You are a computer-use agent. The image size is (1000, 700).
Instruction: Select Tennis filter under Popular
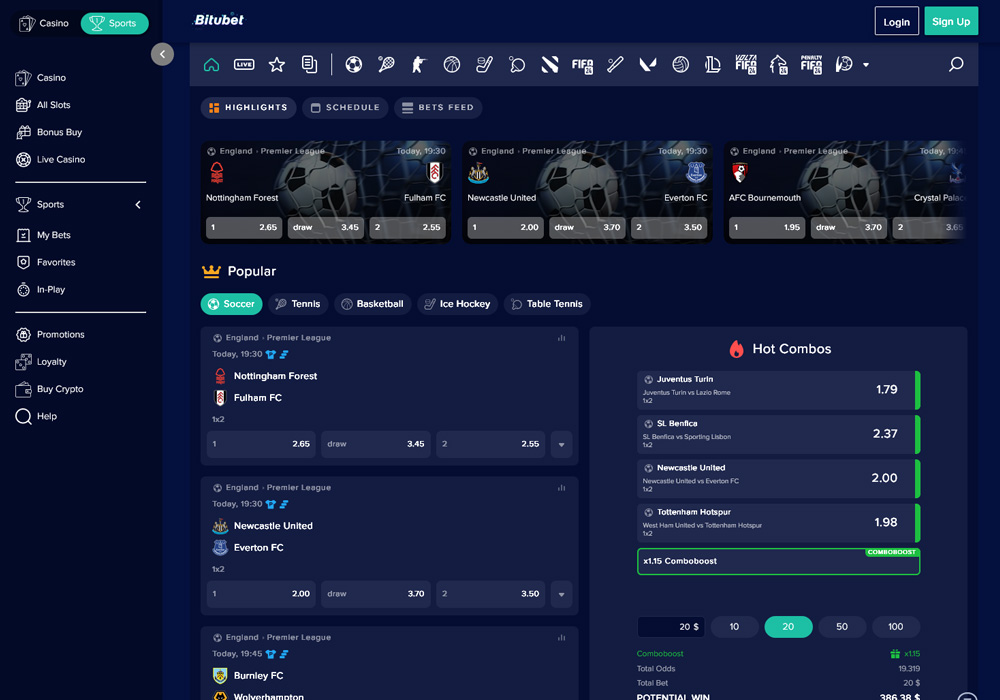298,304
